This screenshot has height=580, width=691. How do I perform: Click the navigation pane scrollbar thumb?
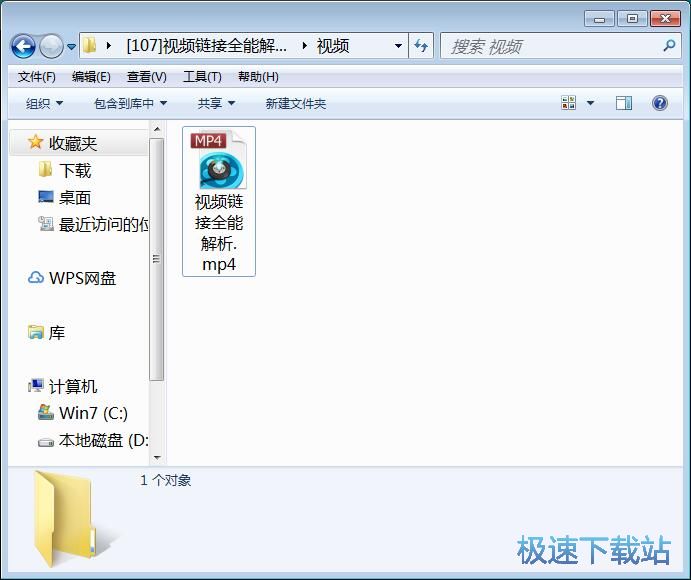click(x=156, y=259)
